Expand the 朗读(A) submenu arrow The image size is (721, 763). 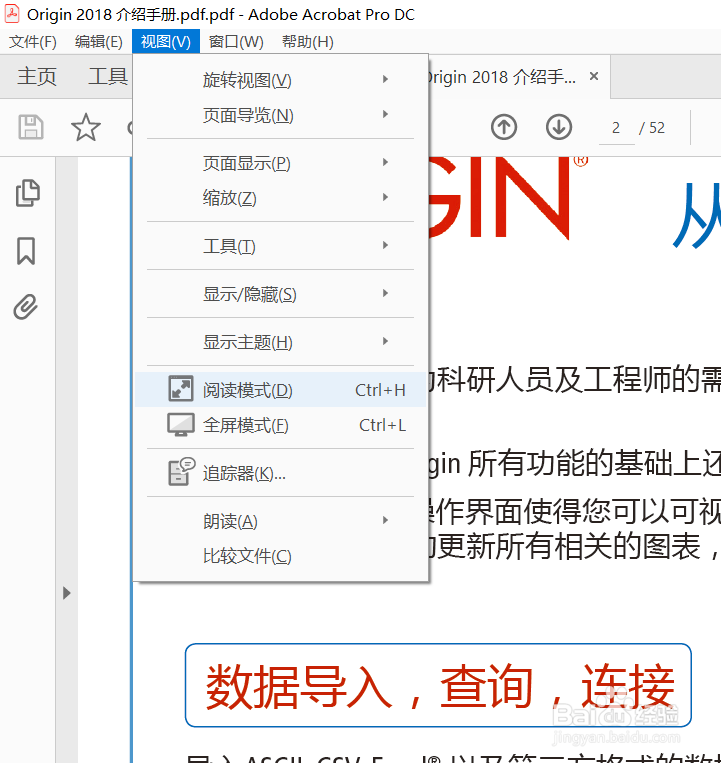point(385,520)
